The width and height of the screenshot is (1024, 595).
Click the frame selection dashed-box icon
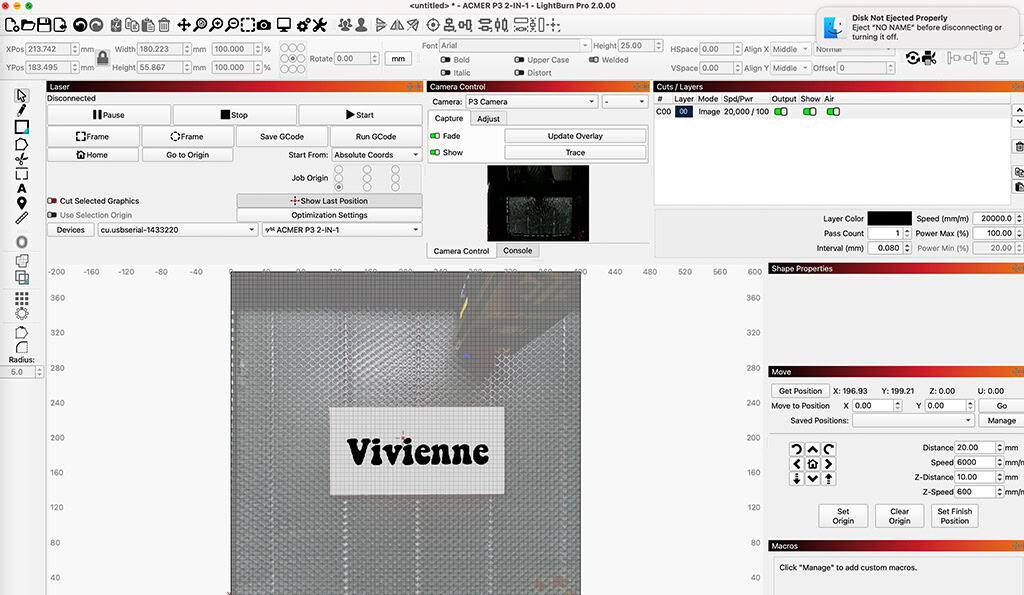(248, 25)
